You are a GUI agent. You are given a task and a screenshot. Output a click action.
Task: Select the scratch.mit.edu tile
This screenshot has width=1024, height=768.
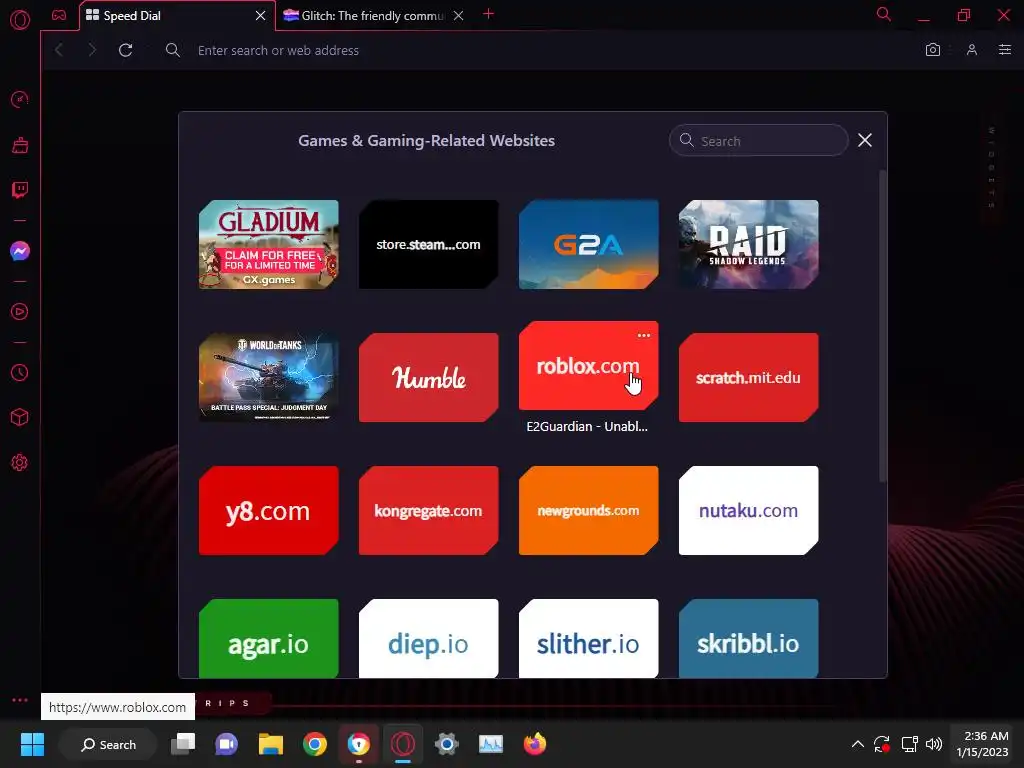748,377
